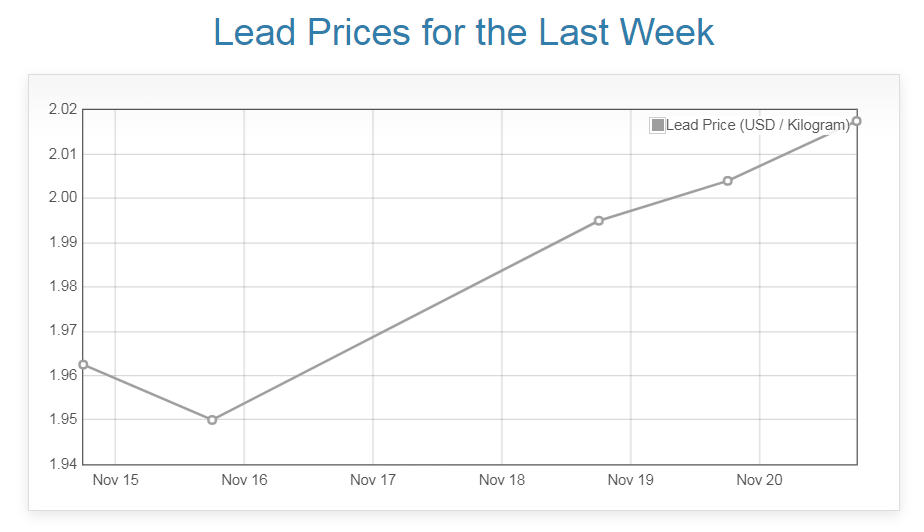Click the 2.02 y-axis label
This screenshot has width=924, height=532.
(62, 110)
